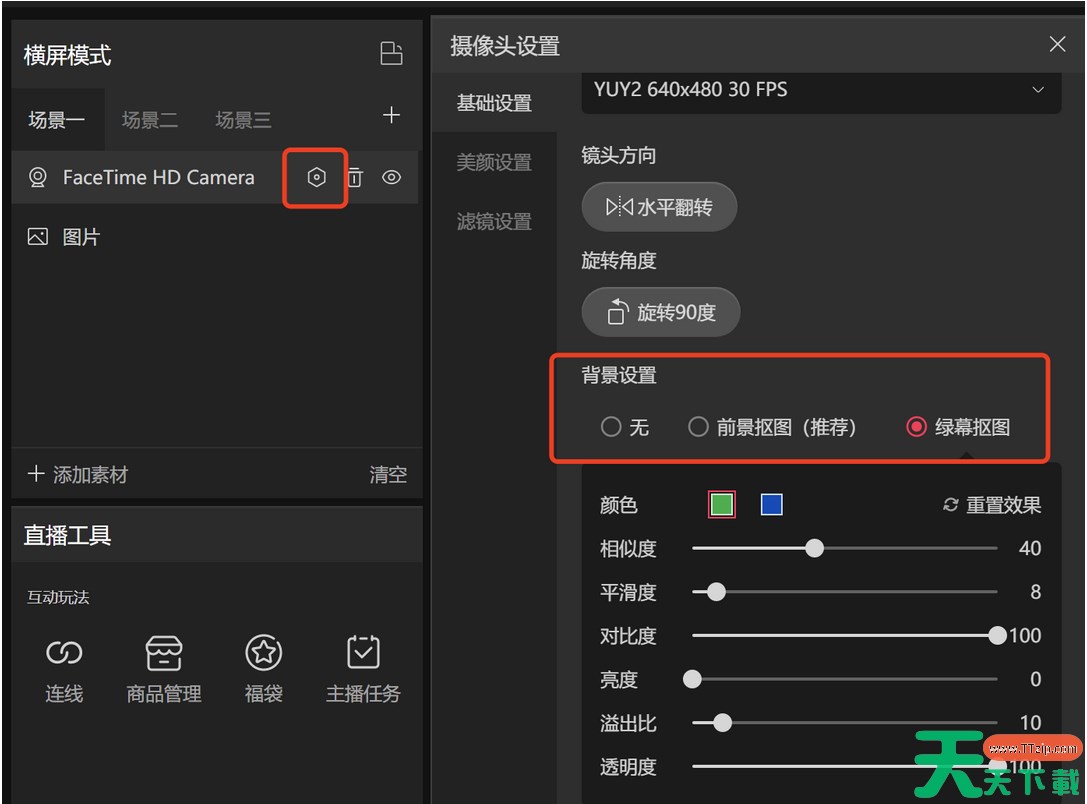Open the 主播任务 tasks tool
1087x804 pixels.
point(362,670)
